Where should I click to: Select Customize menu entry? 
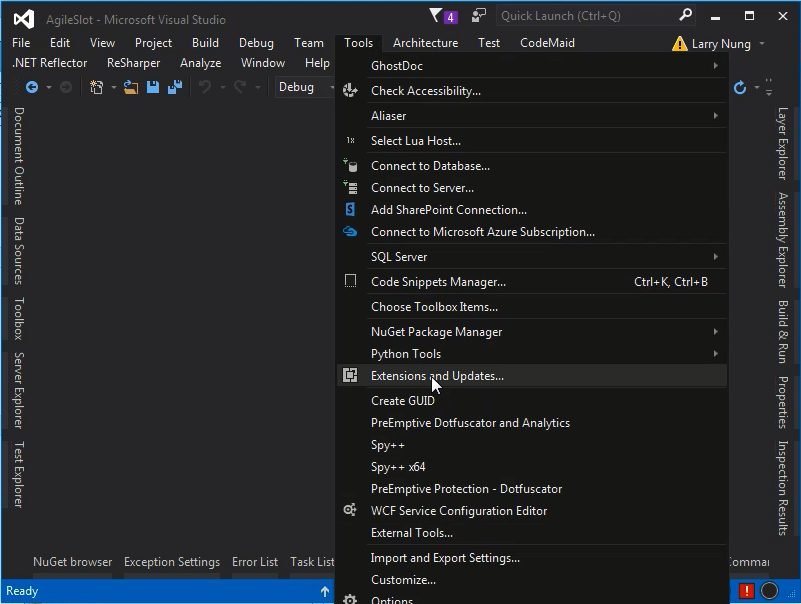coord(531,579)
